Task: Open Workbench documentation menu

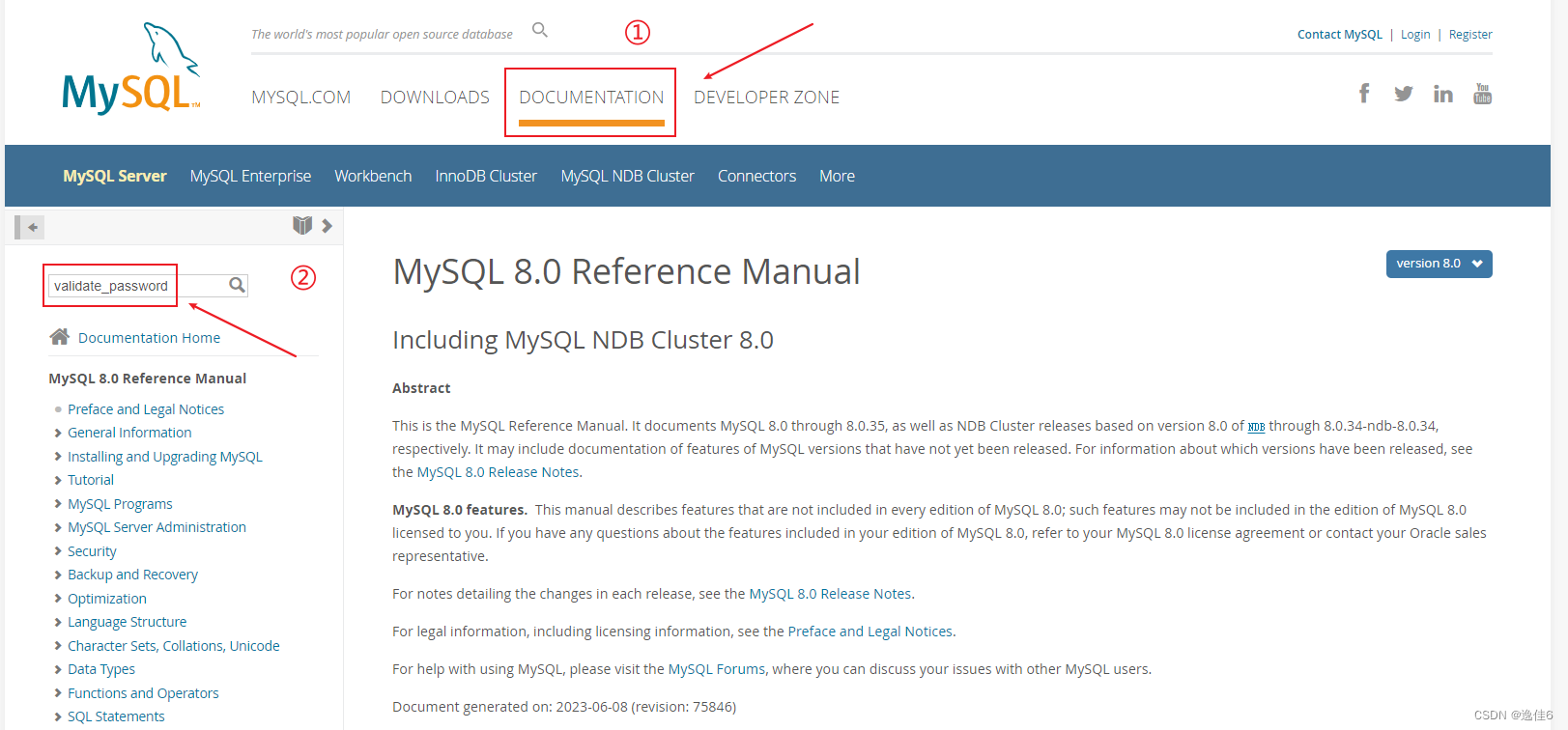Action: tap(373, 176)
